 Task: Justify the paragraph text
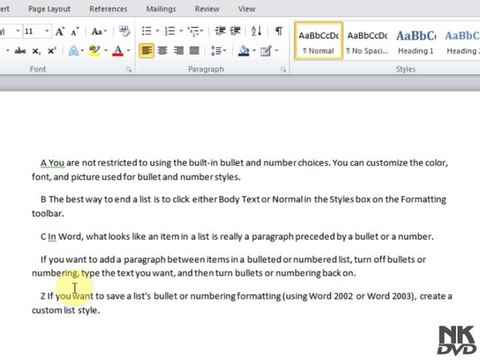194,51
